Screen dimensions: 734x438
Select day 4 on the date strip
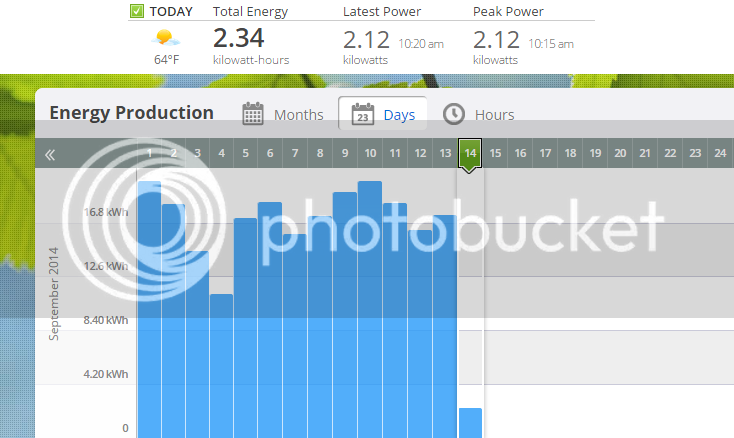coord(221,153)
